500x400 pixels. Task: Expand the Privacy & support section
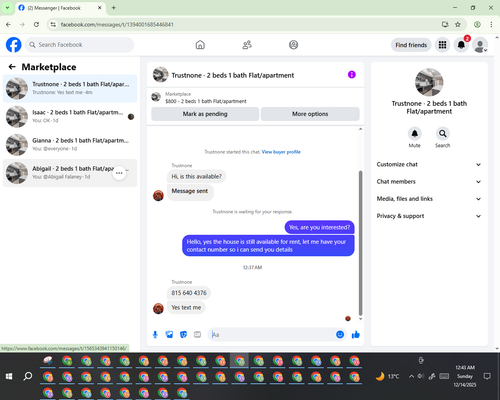pyautogui.click(x=429, y=216)
